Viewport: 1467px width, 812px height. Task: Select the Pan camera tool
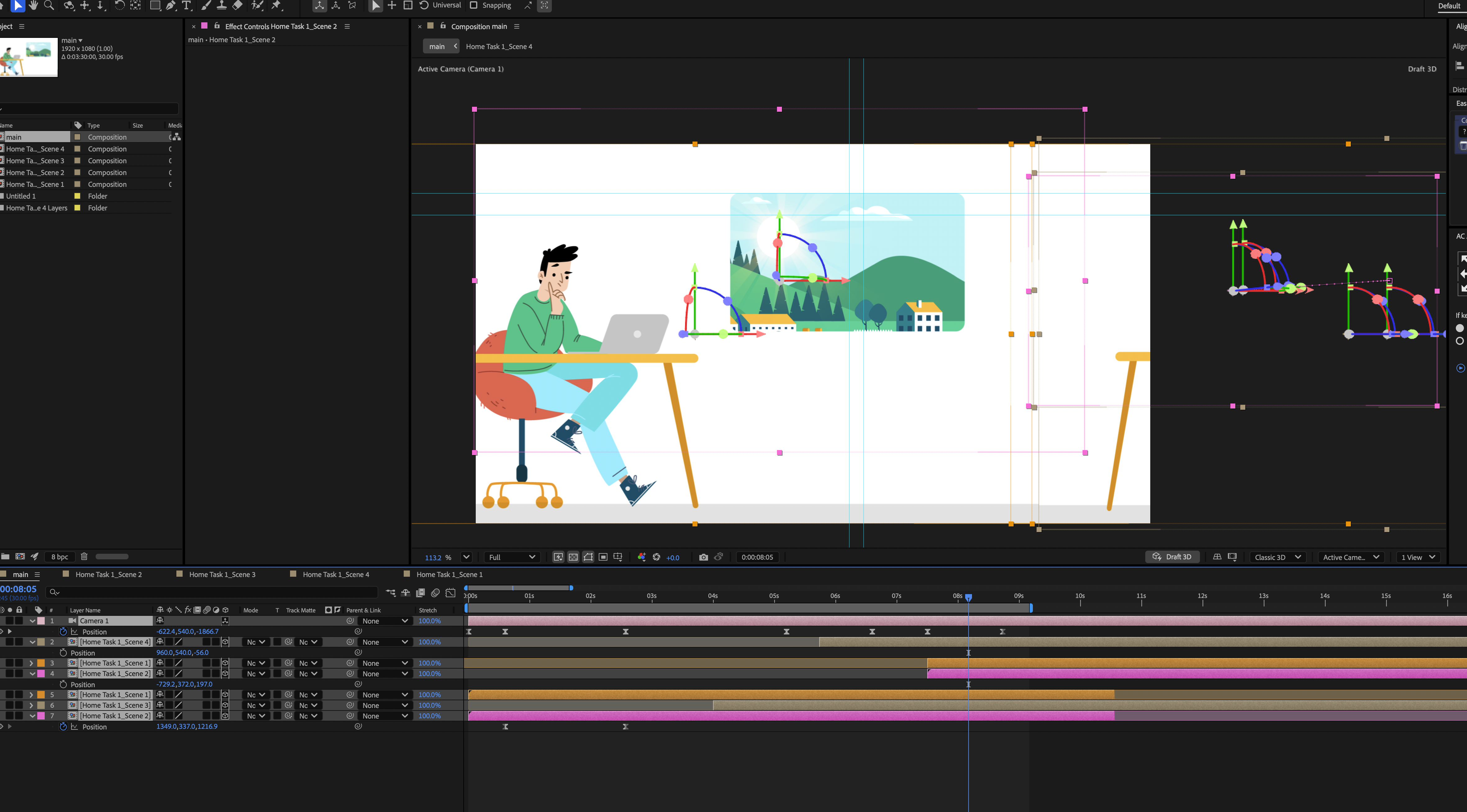tap(85, 5)
